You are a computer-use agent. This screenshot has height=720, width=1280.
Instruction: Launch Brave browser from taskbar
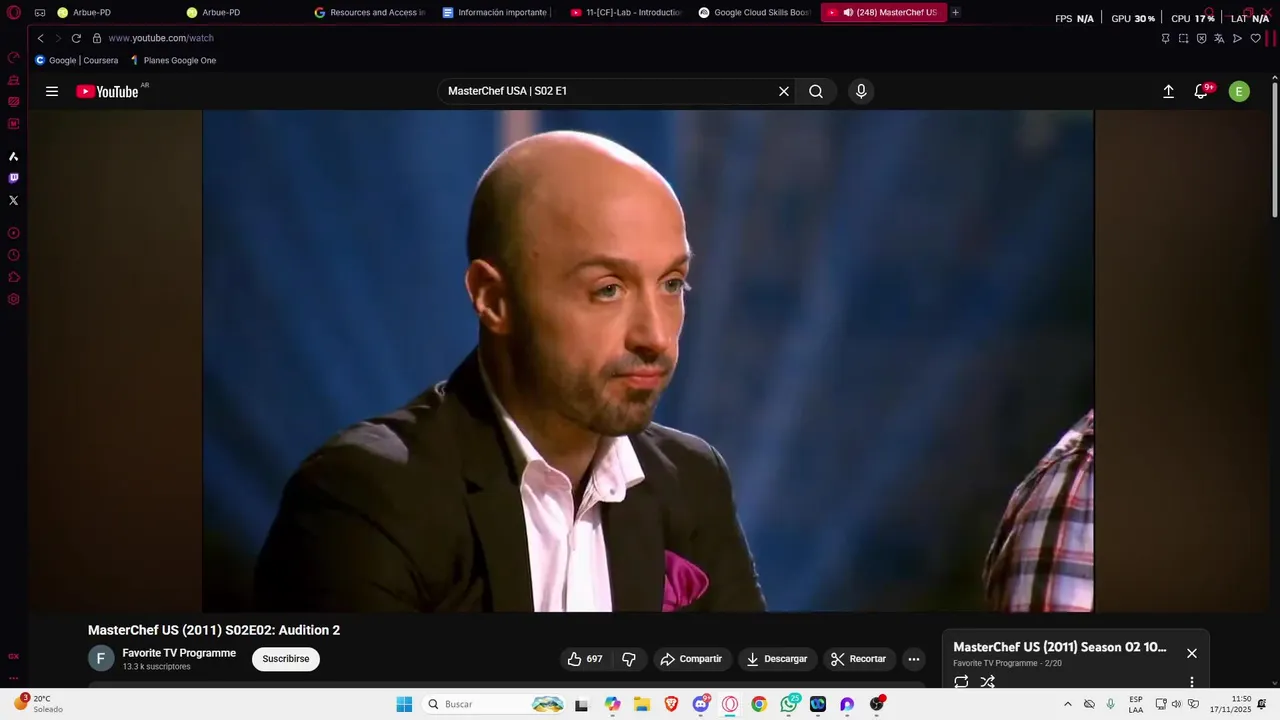point(671,704)
